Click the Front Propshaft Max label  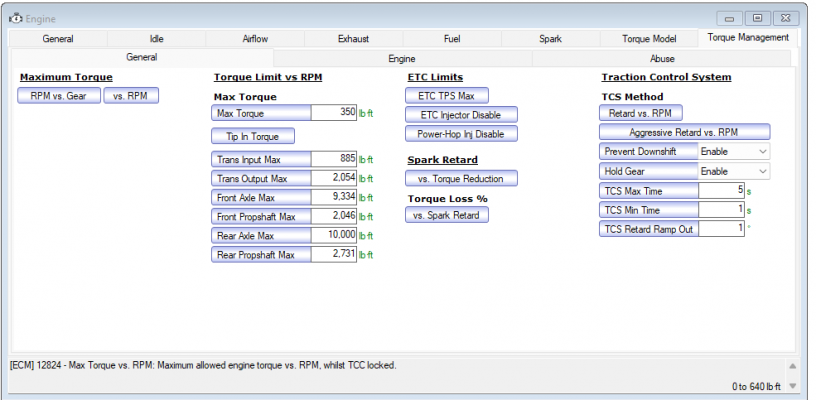(x=261, y=216)
